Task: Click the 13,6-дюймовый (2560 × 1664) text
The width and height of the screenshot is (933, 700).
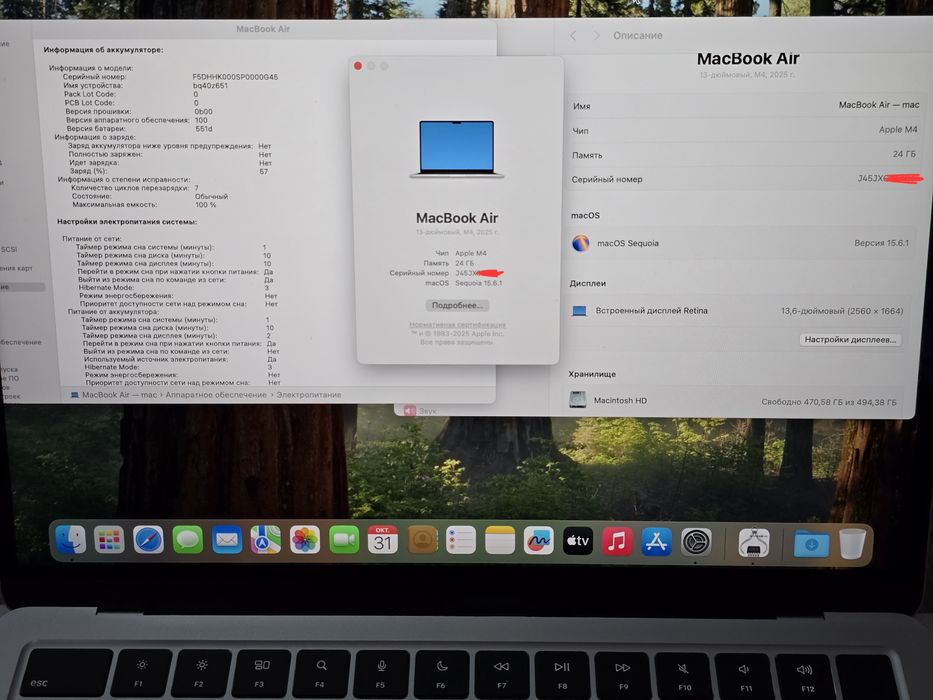Action: 842,311
